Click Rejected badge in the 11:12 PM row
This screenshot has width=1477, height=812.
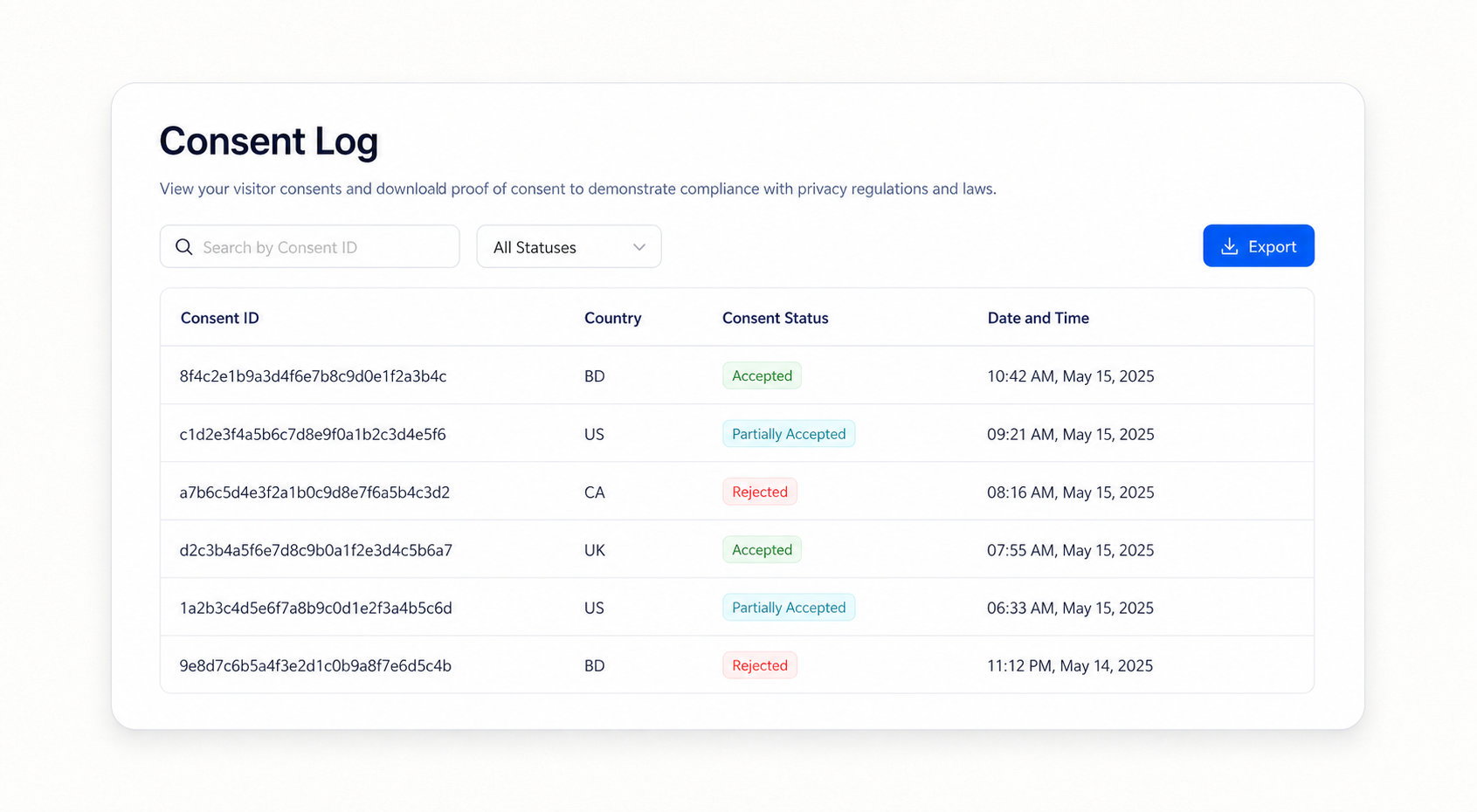point(760,665)
